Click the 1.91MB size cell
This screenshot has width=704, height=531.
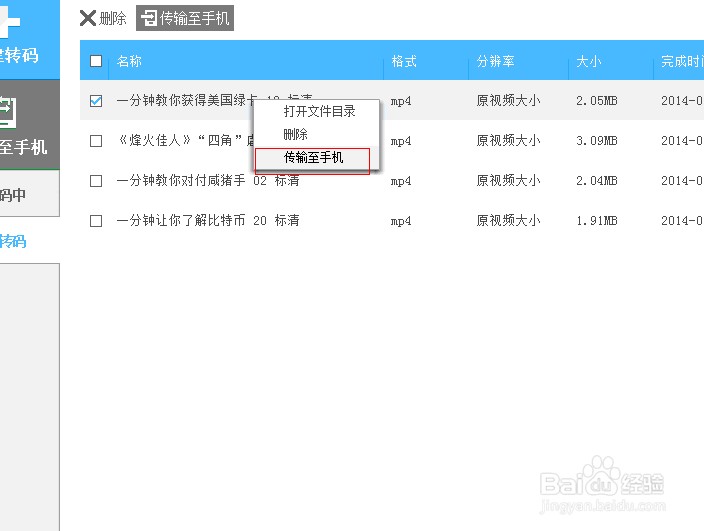pyautogui.click(x=597, y=221)
